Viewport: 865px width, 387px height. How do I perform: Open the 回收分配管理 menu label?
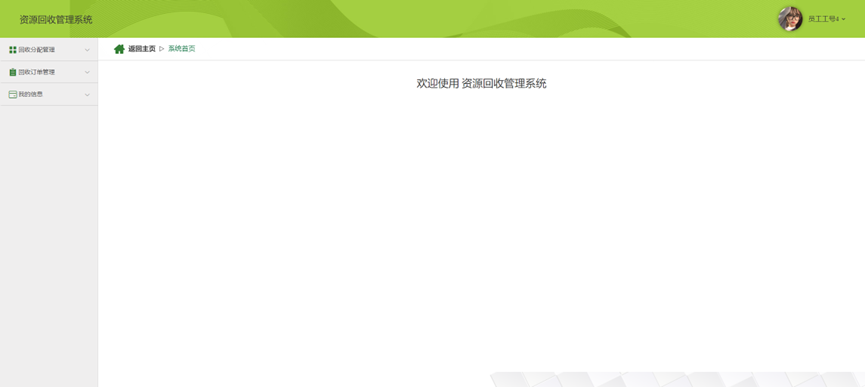[36, 50]
